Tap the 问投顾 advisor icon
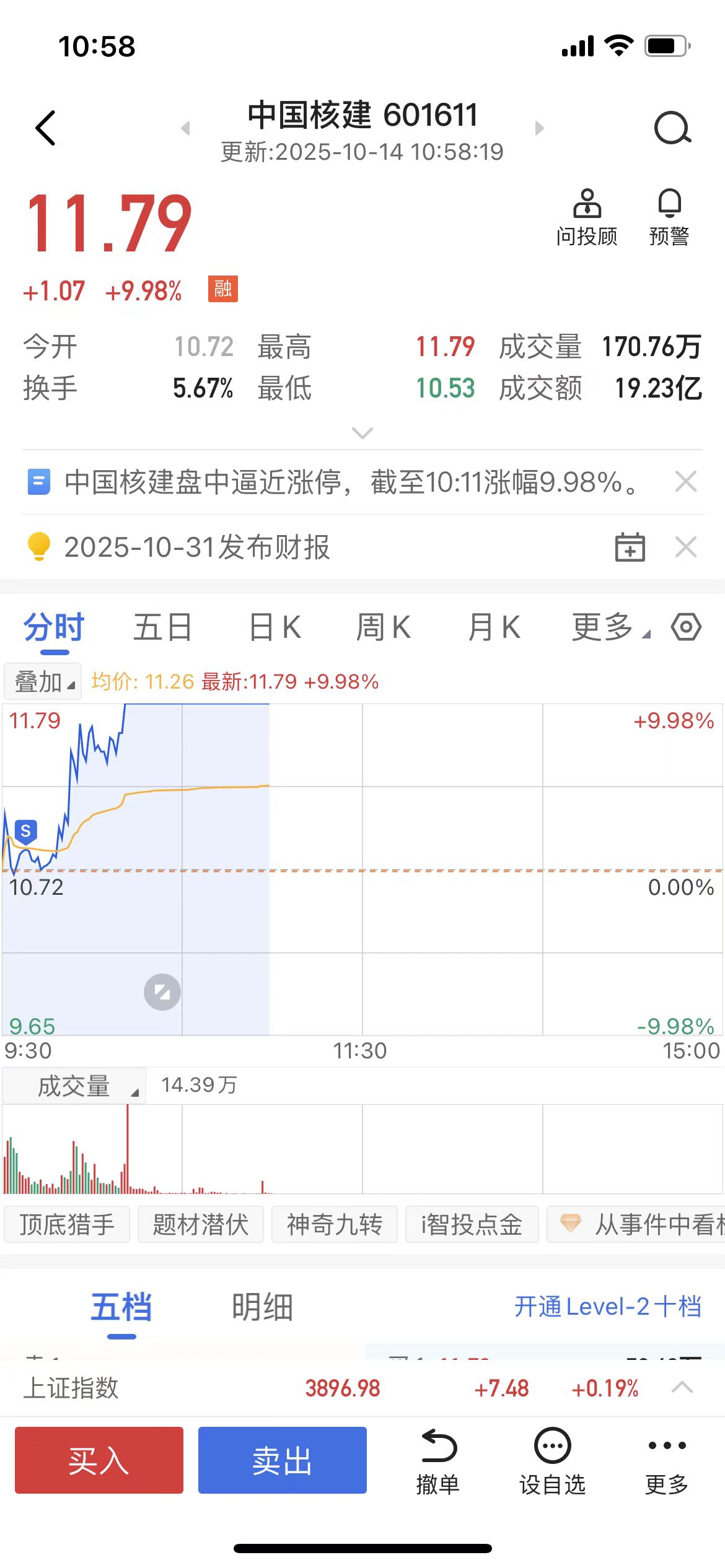Screen dimensions: 725x1568 tap(587, 217)
